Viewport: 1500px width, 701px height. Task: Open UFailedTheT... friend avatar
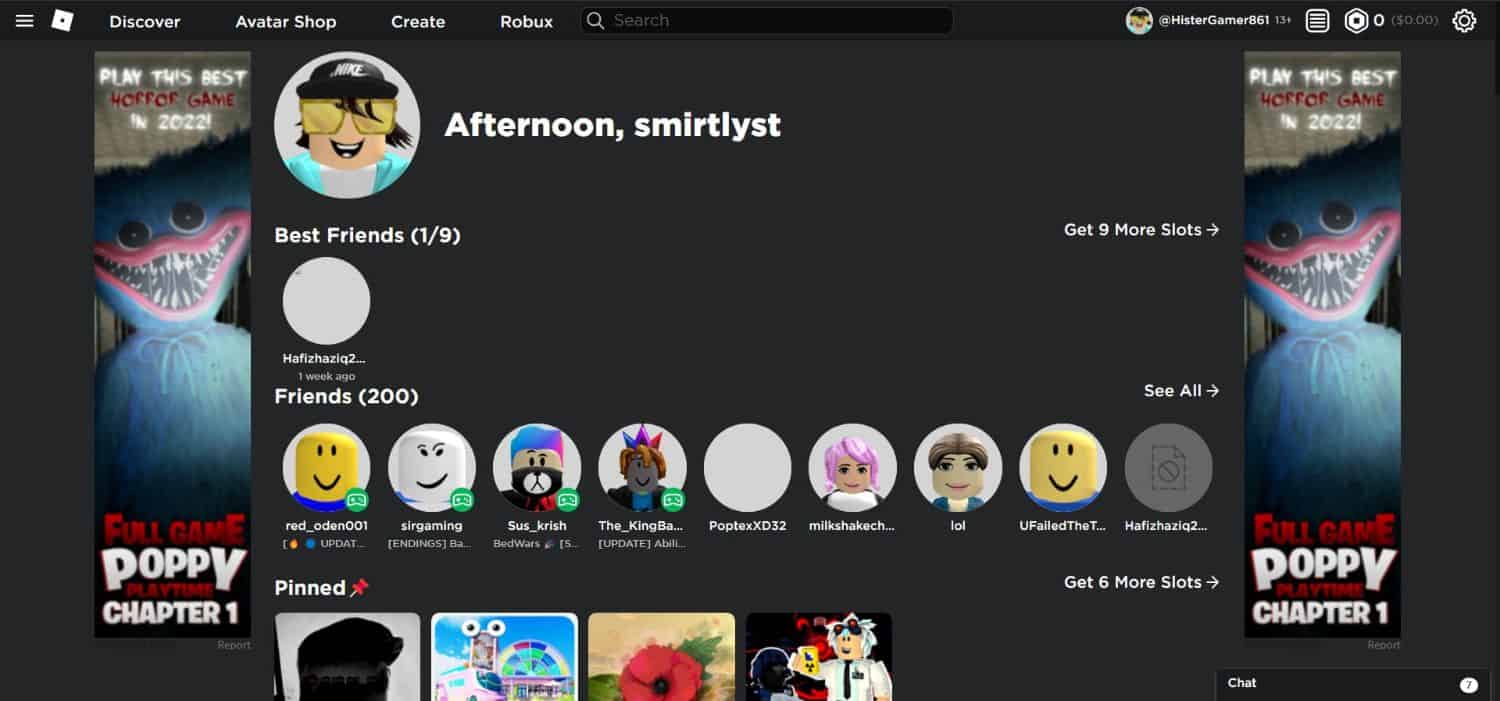tap(1063, 468)
